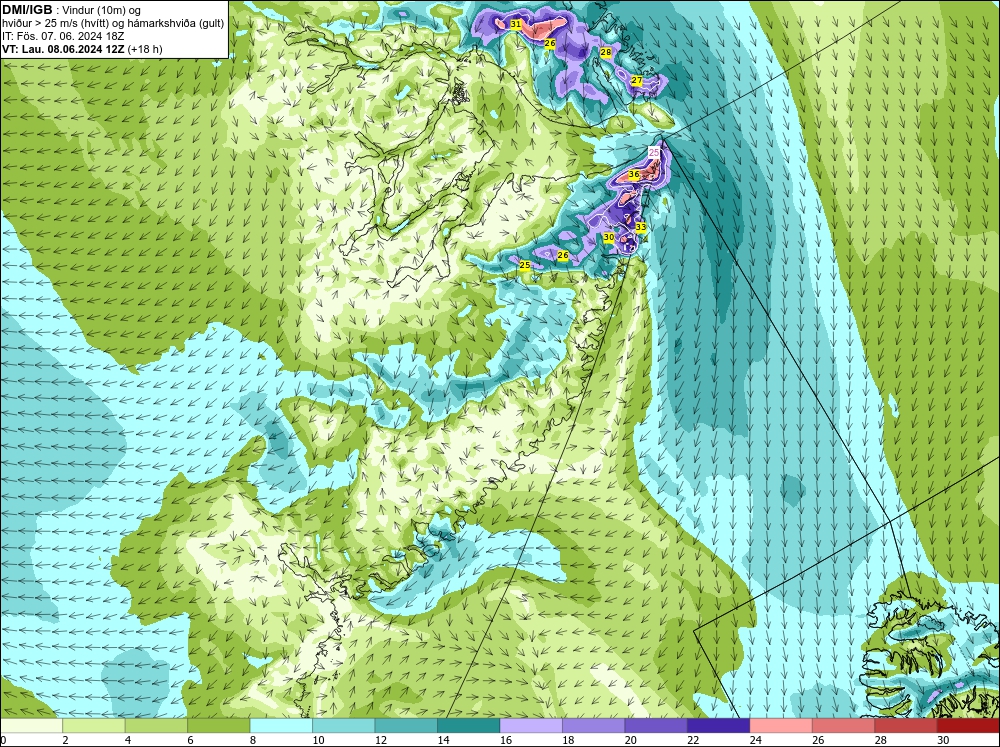Click the initial time 'IT: Fös. 07. 06. 2024 18Z'
The width and height of the screenshot is (1000, 747).
click(x=63, y=36)
